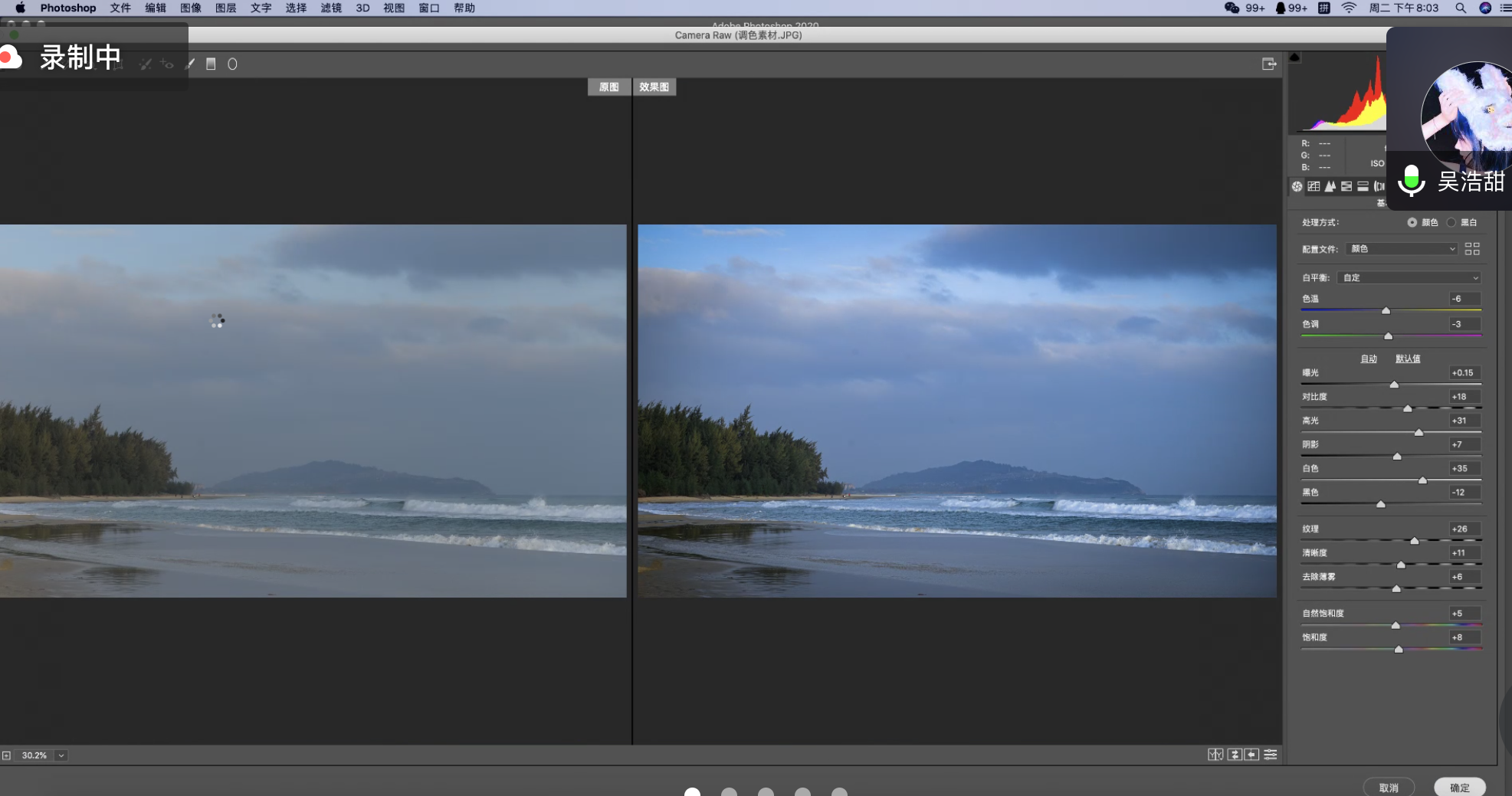Click the 曝光 exposure slider handle
Viewport: 1512px width, 796px height.
coord(1394,385)
